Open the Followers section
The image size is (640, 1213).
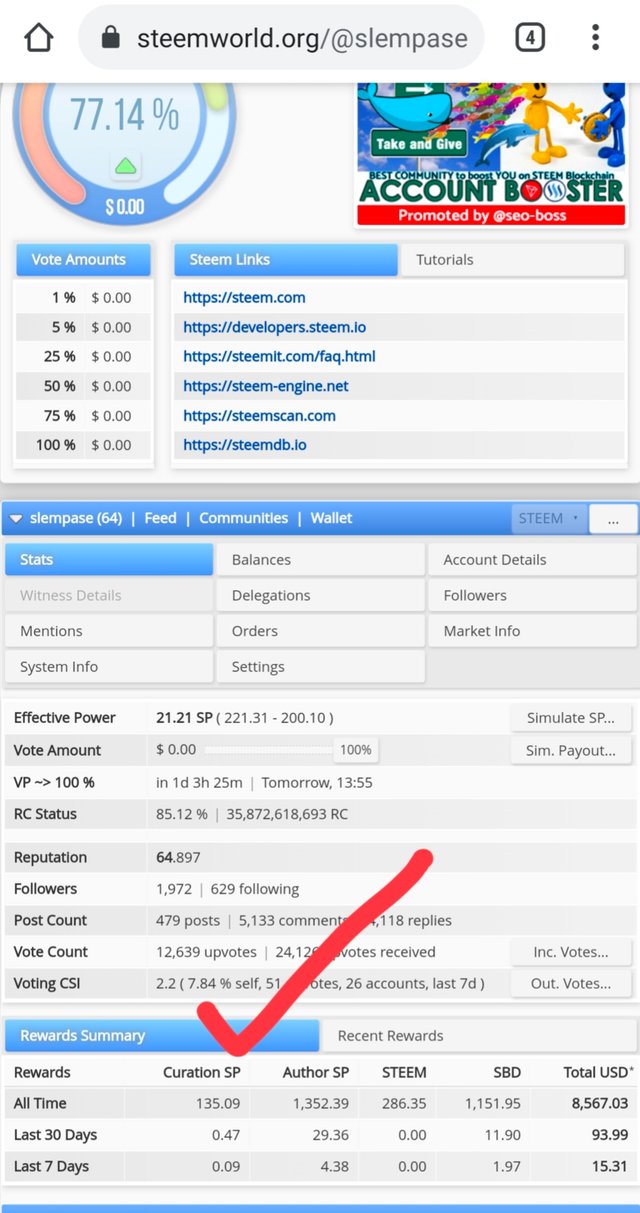pyautogui.click(x=532, y=596)
